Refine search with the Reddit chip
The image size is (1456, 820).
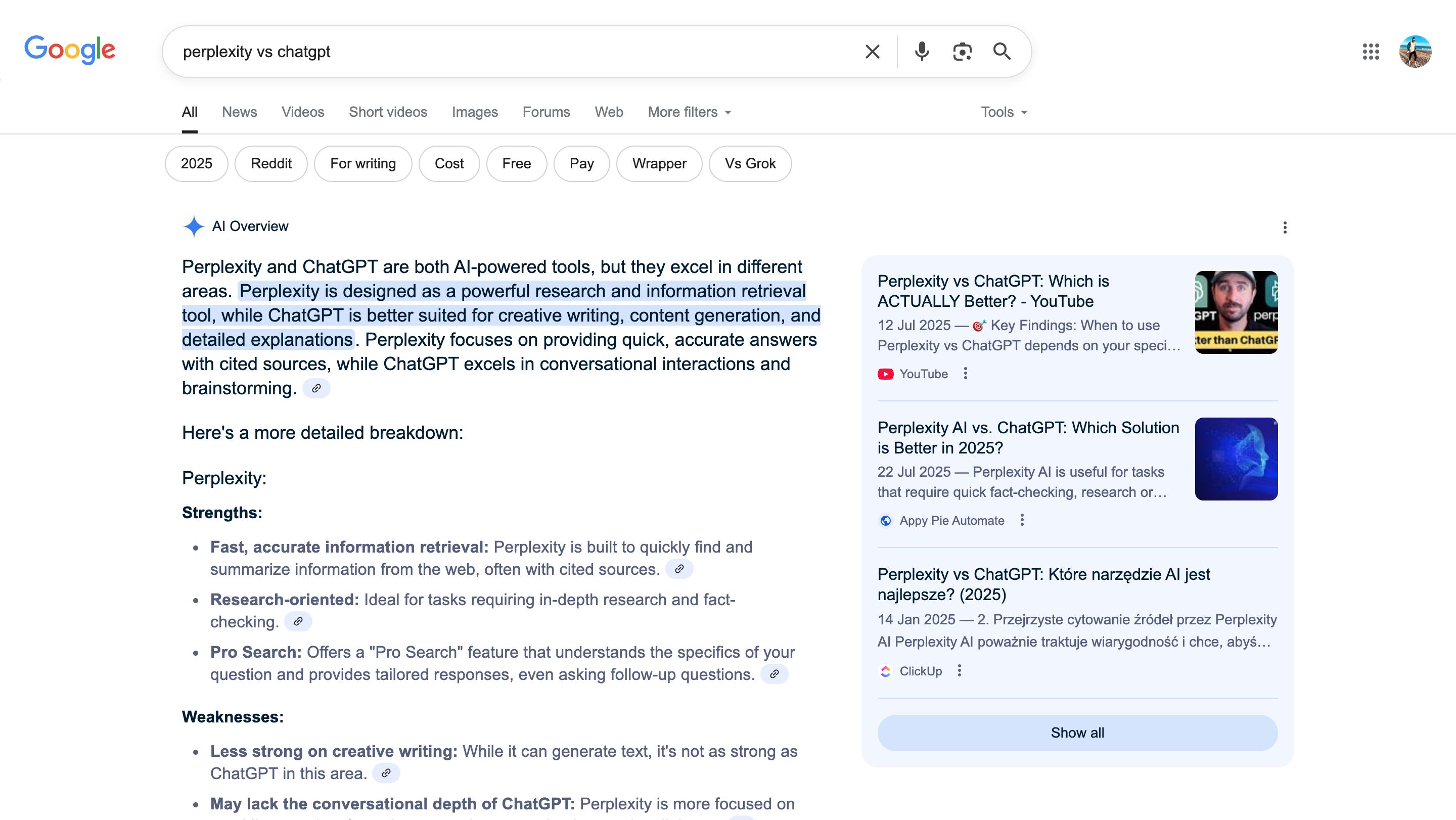point(271,163)
